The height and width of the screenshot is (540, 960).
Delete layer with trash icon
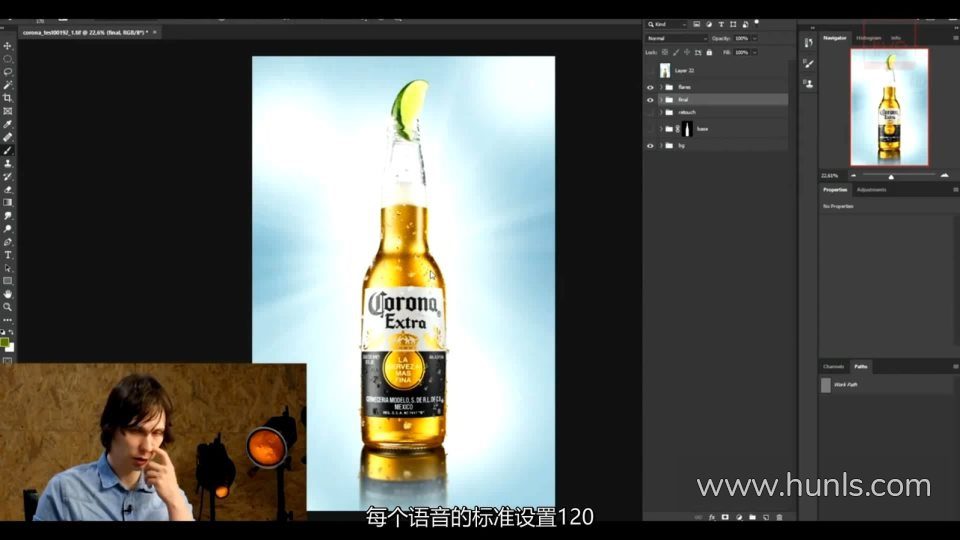tap(779, 517)
